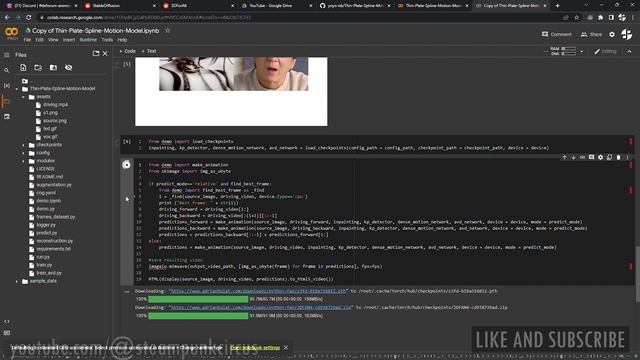The image size is (640, 360).
Task: Go to the Colab home logo
Action: (x=11, y=33)
